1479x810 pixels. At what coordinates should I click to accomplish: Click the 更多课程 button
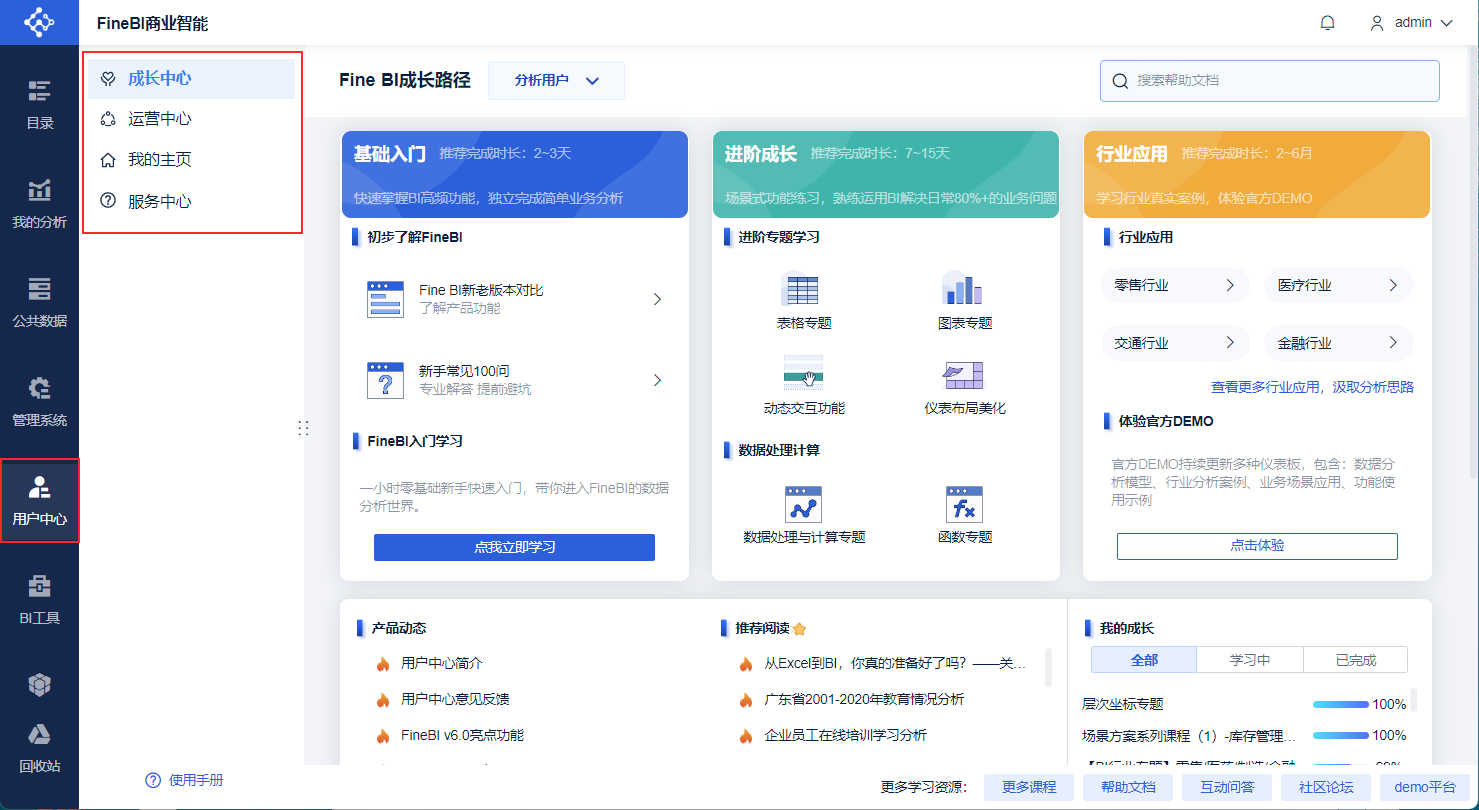click(1029, 787)
